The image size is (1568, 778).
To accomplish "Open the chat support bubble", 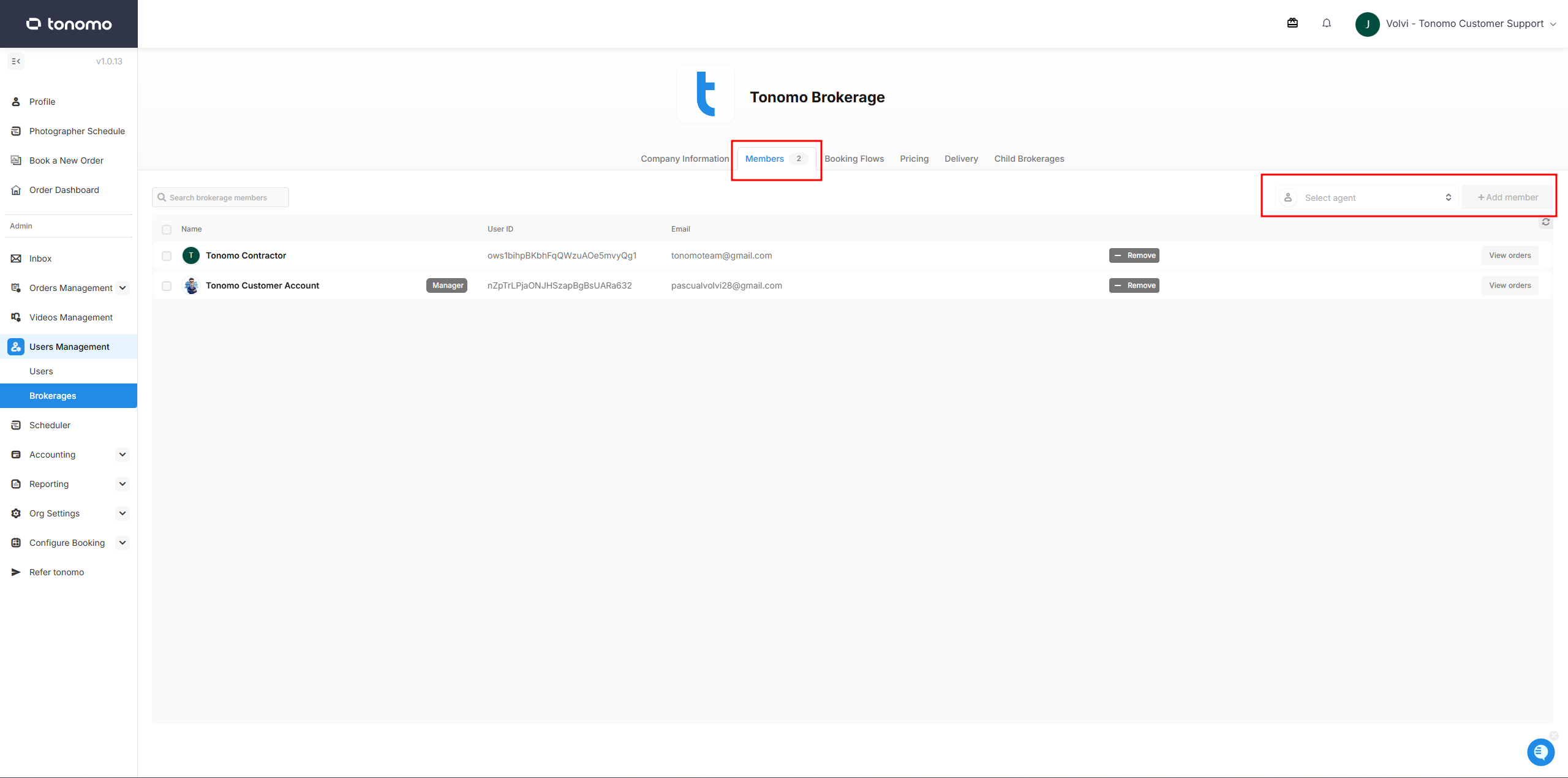I will tap(1540, 752).
